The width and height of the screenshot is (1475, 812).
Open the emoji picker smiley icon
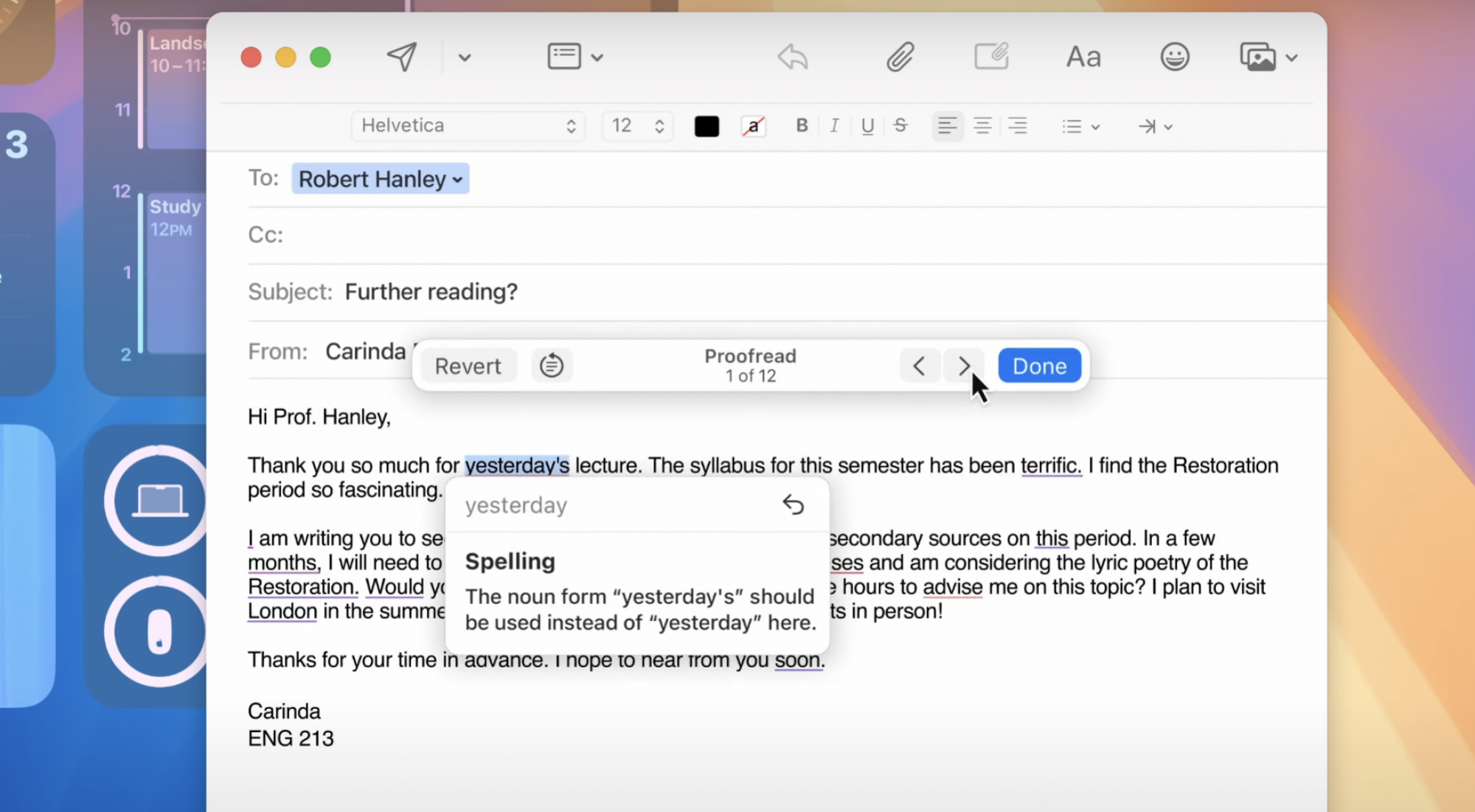(1175, 56)
